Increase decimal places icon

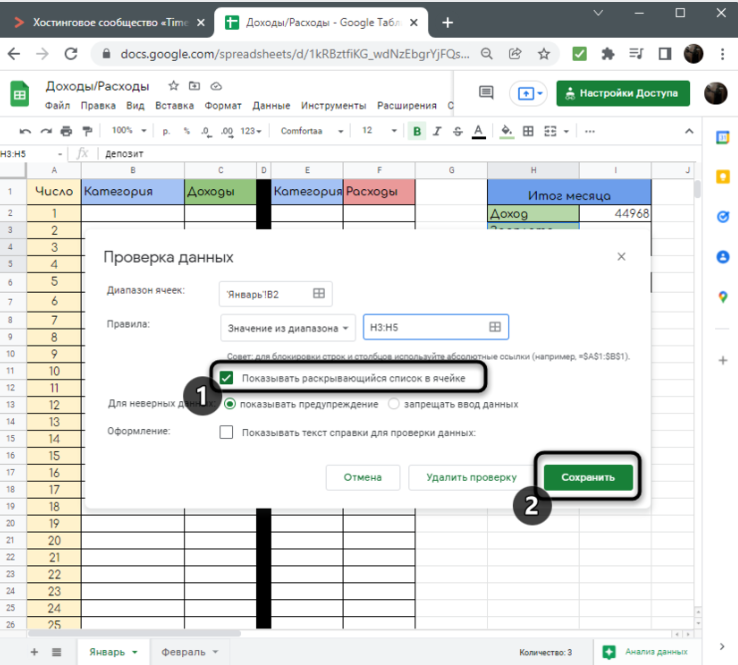[227, 131]
